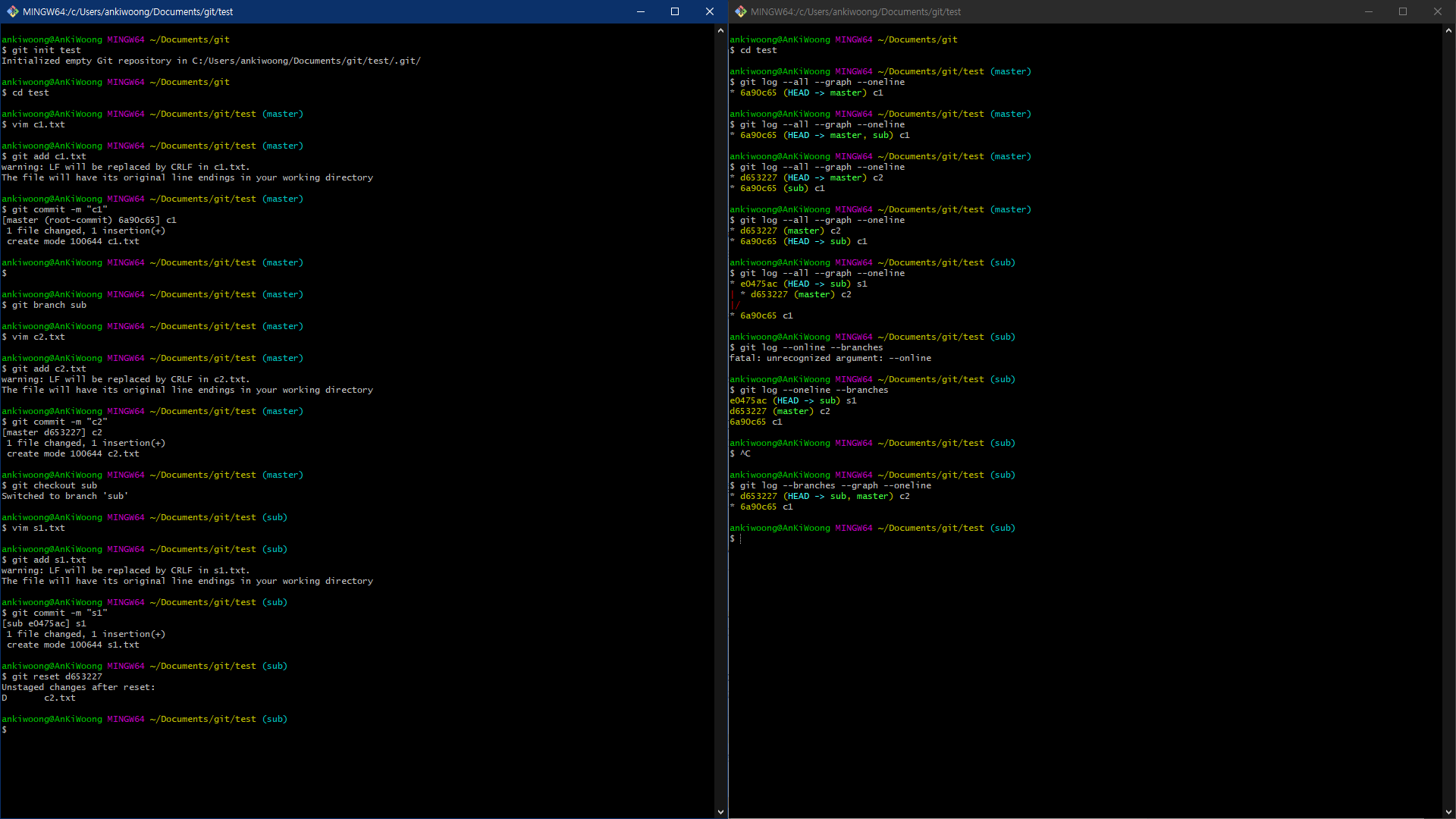Click the left terminal's vertical scrollbar track
The width and height of the screenshot is (1456, 819).
point(720,417)
